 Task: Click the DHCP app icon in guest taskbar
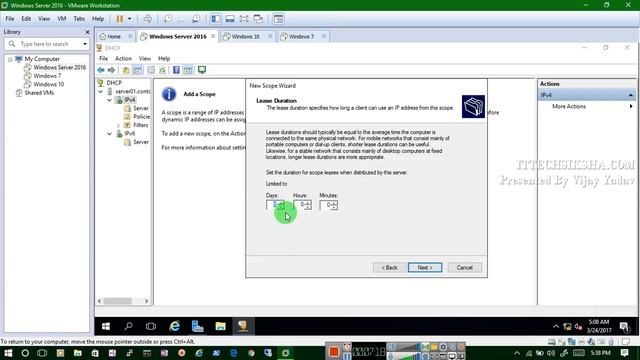click(243, 326)
